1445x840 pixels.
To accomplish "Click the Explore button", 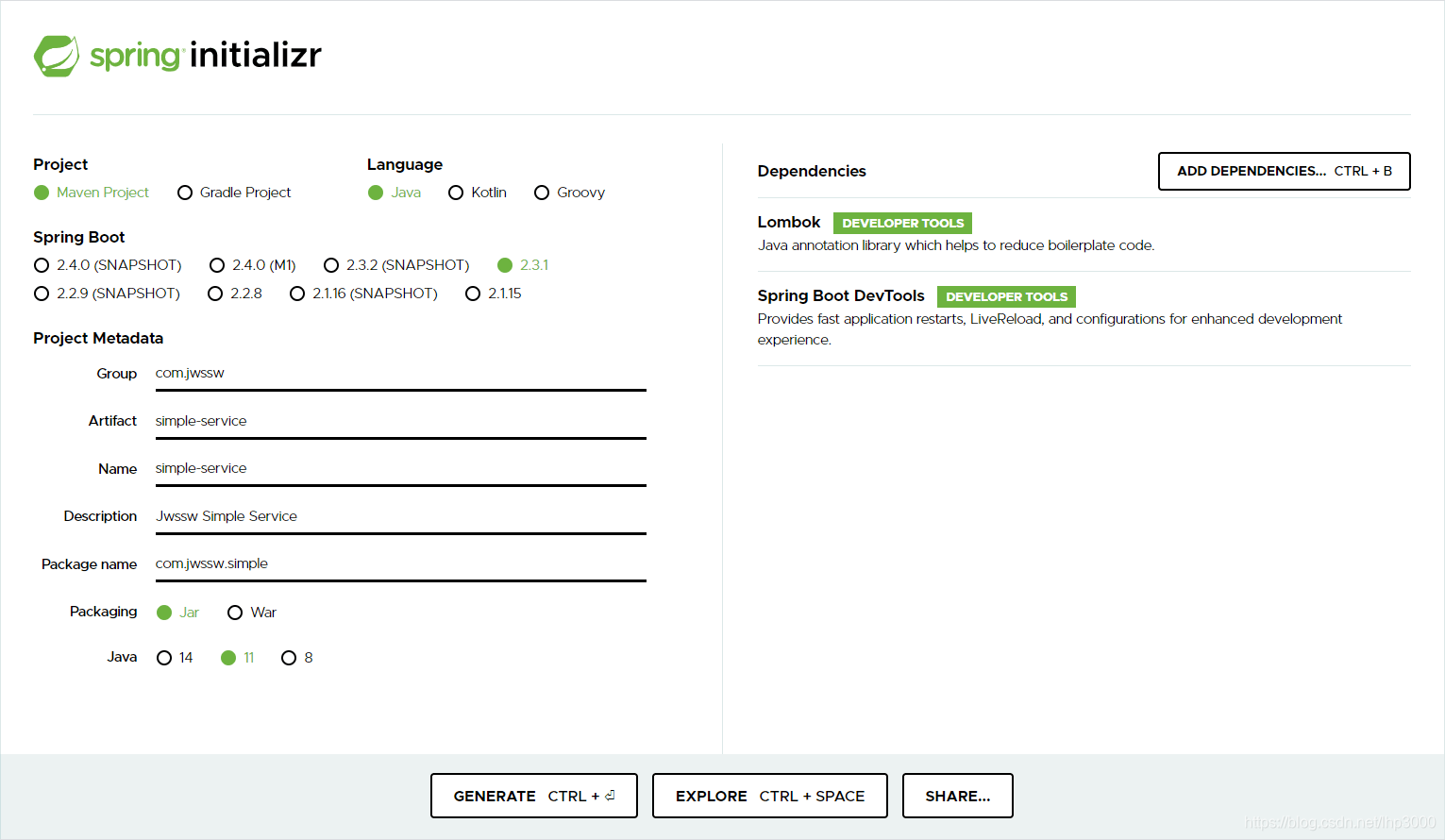I will pos(770,796).
